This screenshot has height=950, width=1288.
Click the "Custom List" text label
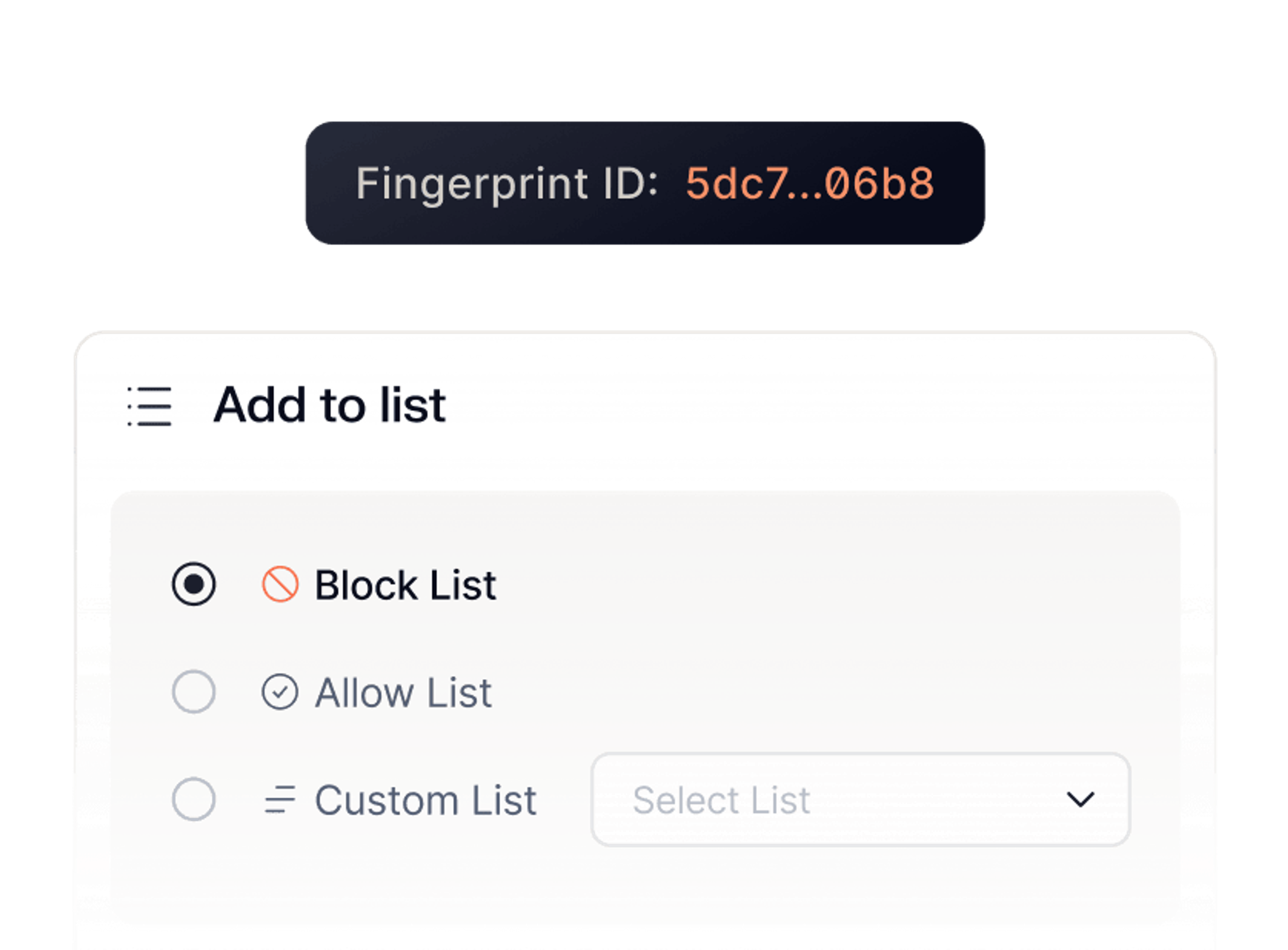[x=426, y=800]
